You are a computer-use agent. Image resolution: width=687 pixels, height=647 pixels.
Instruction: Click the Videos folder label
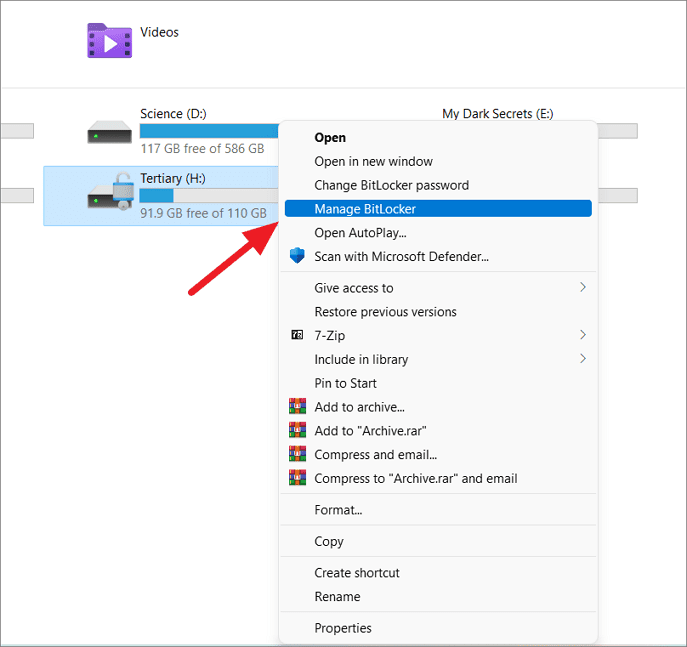159,32
